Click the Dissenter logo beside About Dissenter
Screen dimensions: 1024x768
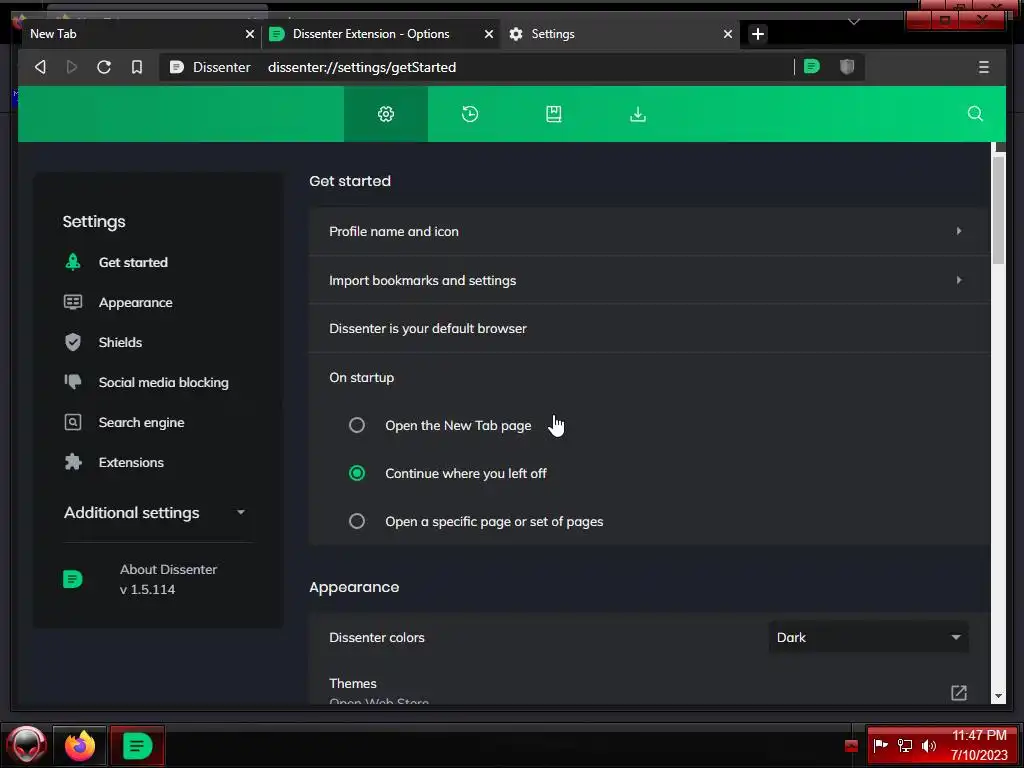click(x=72, y=579)
